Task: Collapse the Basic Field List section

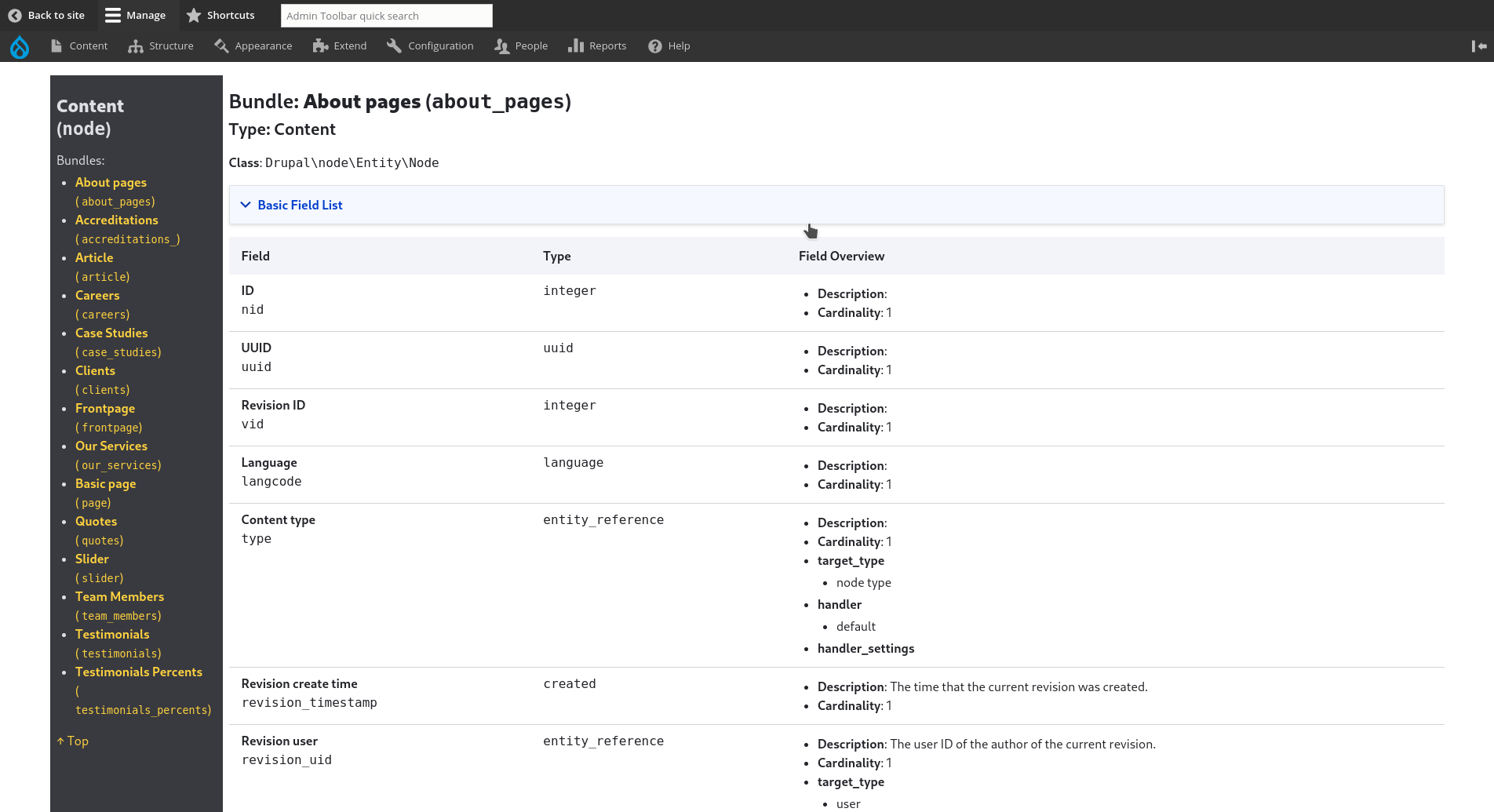Action: pyautogui.click(x=300, y=205)
